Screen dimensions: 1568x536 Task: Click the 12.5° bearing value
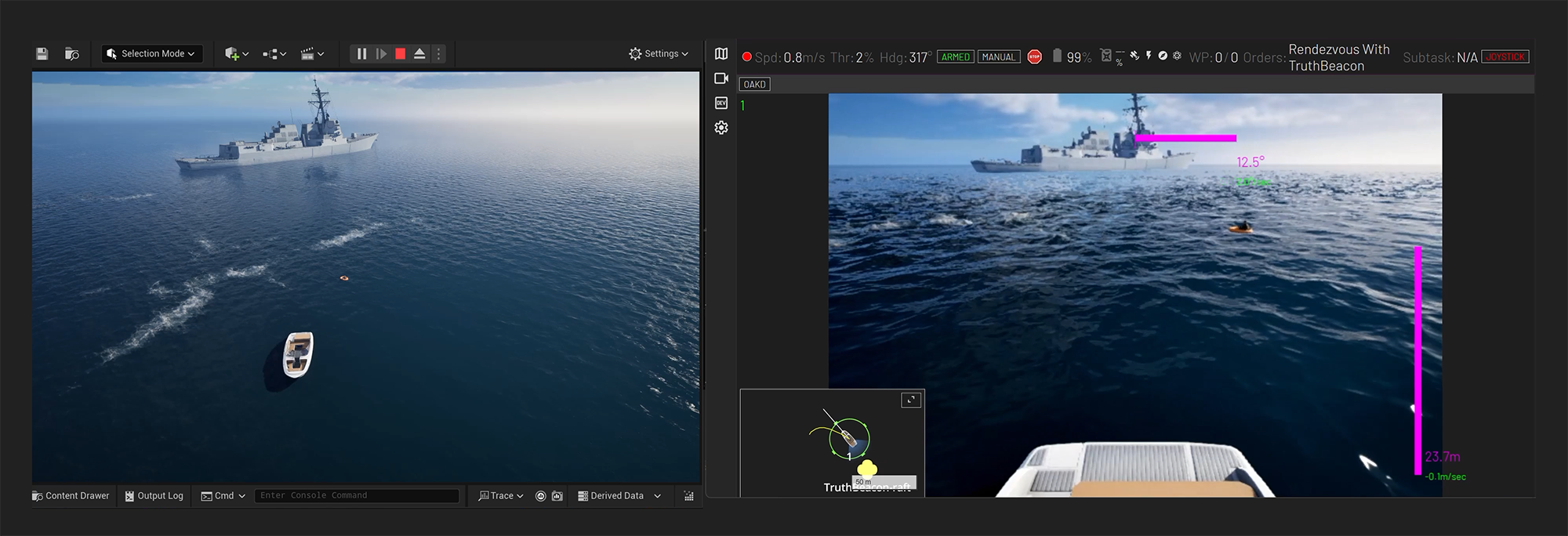tap(1250, 162)
